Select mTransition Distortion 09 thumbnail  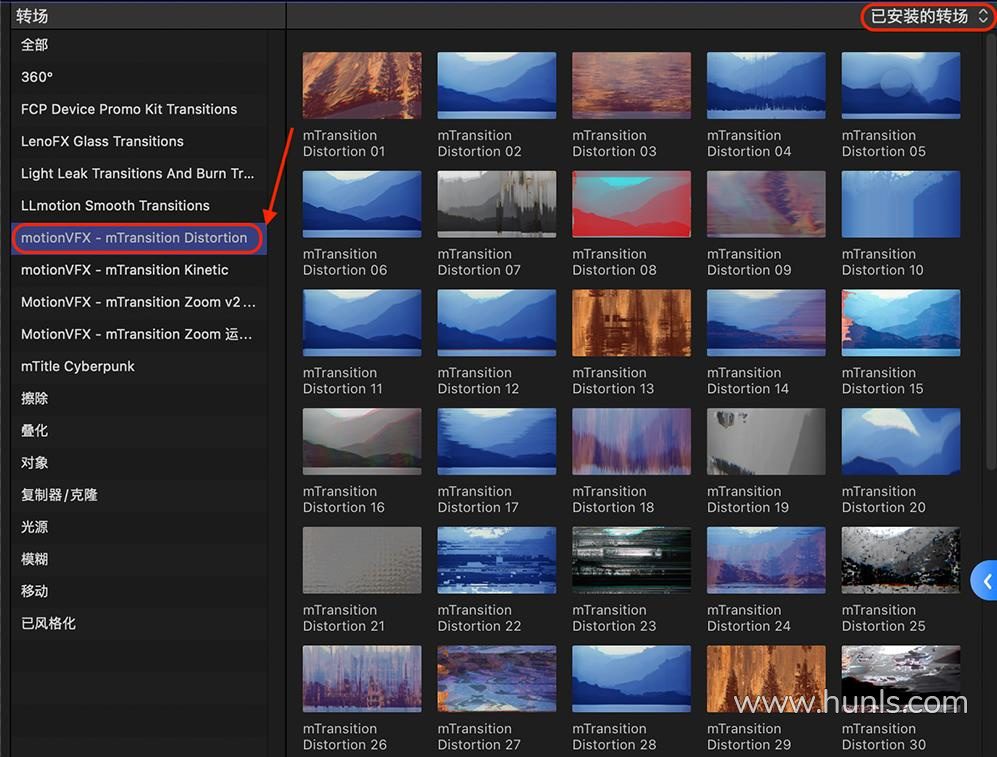(766, 204)
